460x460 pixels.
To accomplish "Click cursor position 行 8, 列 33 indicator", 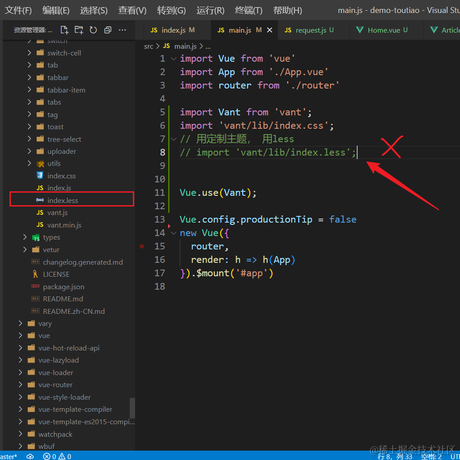I will tap(395, 456).
